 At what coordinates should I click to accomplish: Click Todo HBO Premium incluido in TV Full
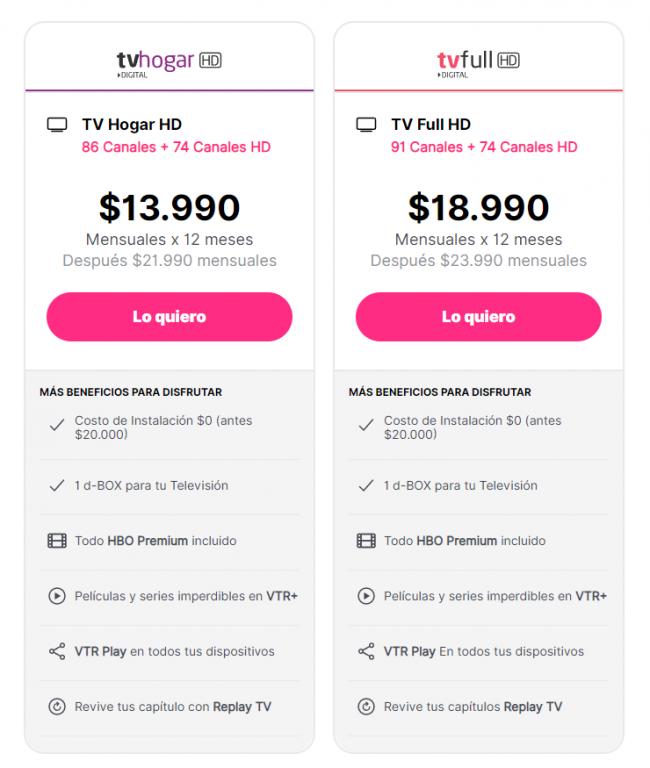(464, 541)
